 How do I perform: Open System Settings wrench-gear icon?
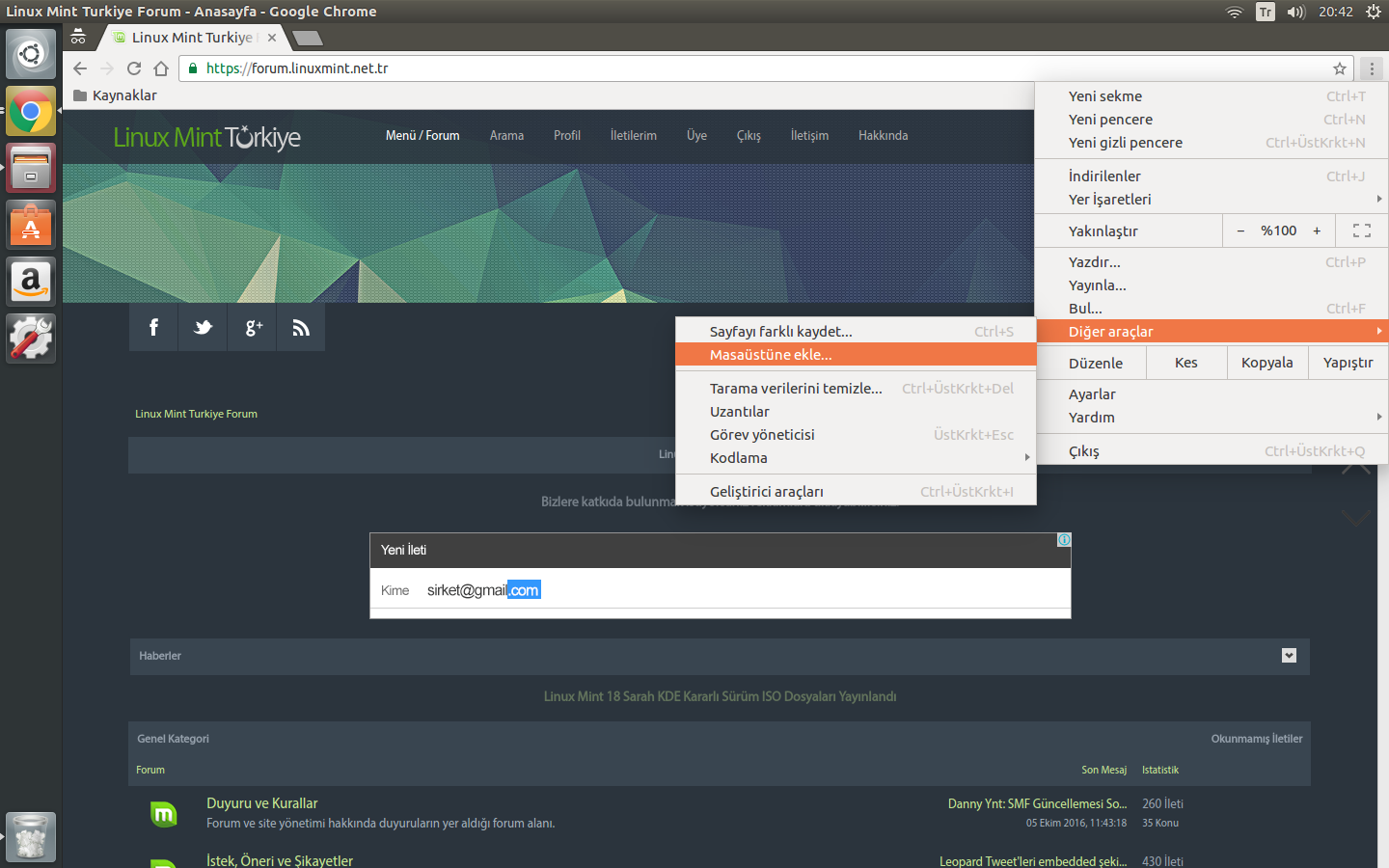31,339
